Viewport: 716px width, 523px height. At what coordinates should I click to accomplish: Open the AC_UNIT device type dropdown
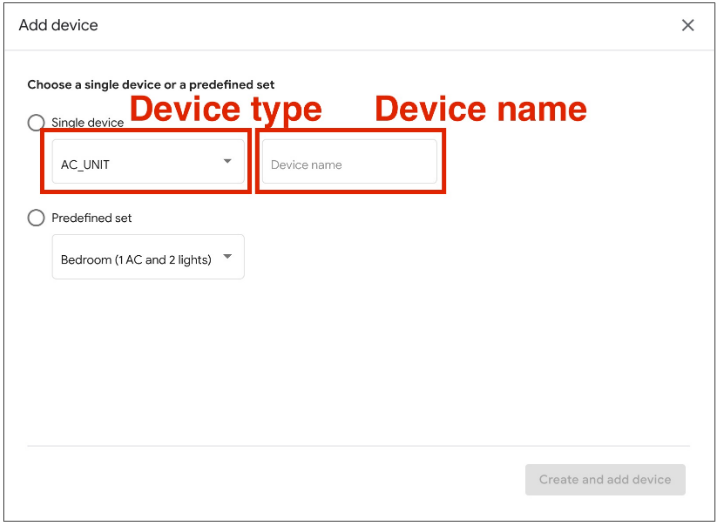coord(147,164)
